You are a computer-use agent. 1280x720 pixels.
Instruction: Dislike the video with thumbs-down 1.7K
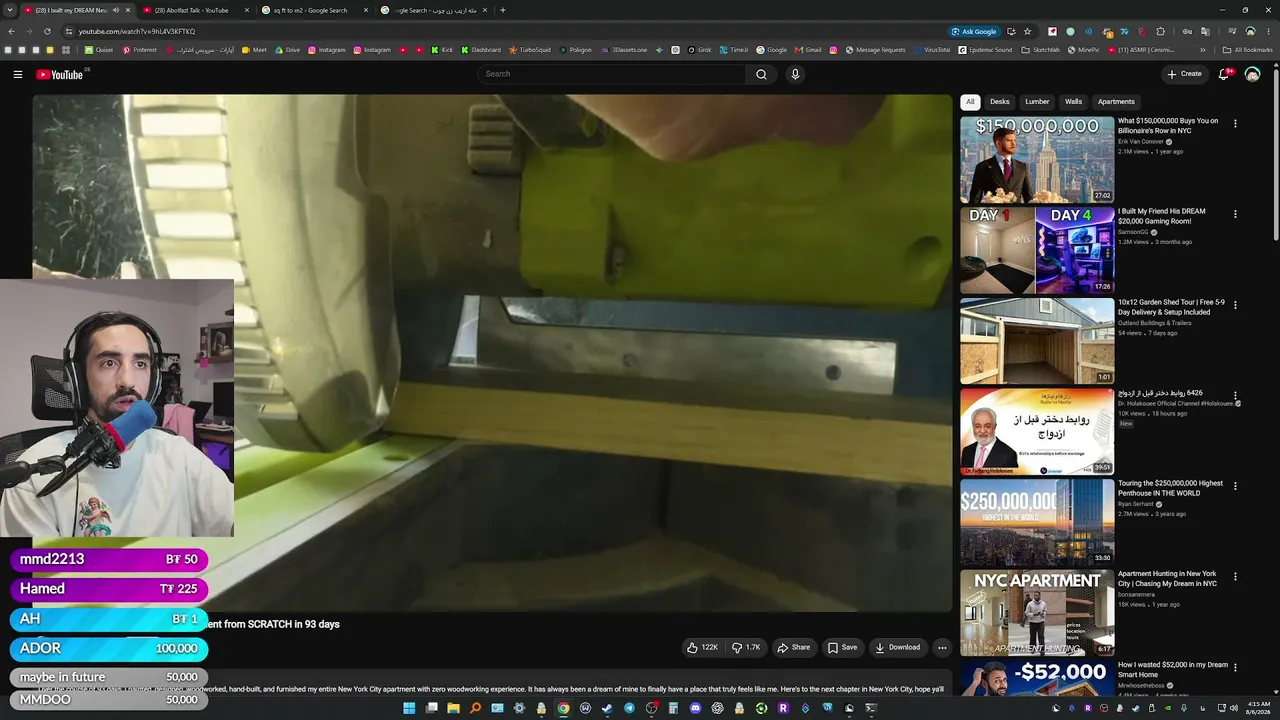click(x=746, y=648)
